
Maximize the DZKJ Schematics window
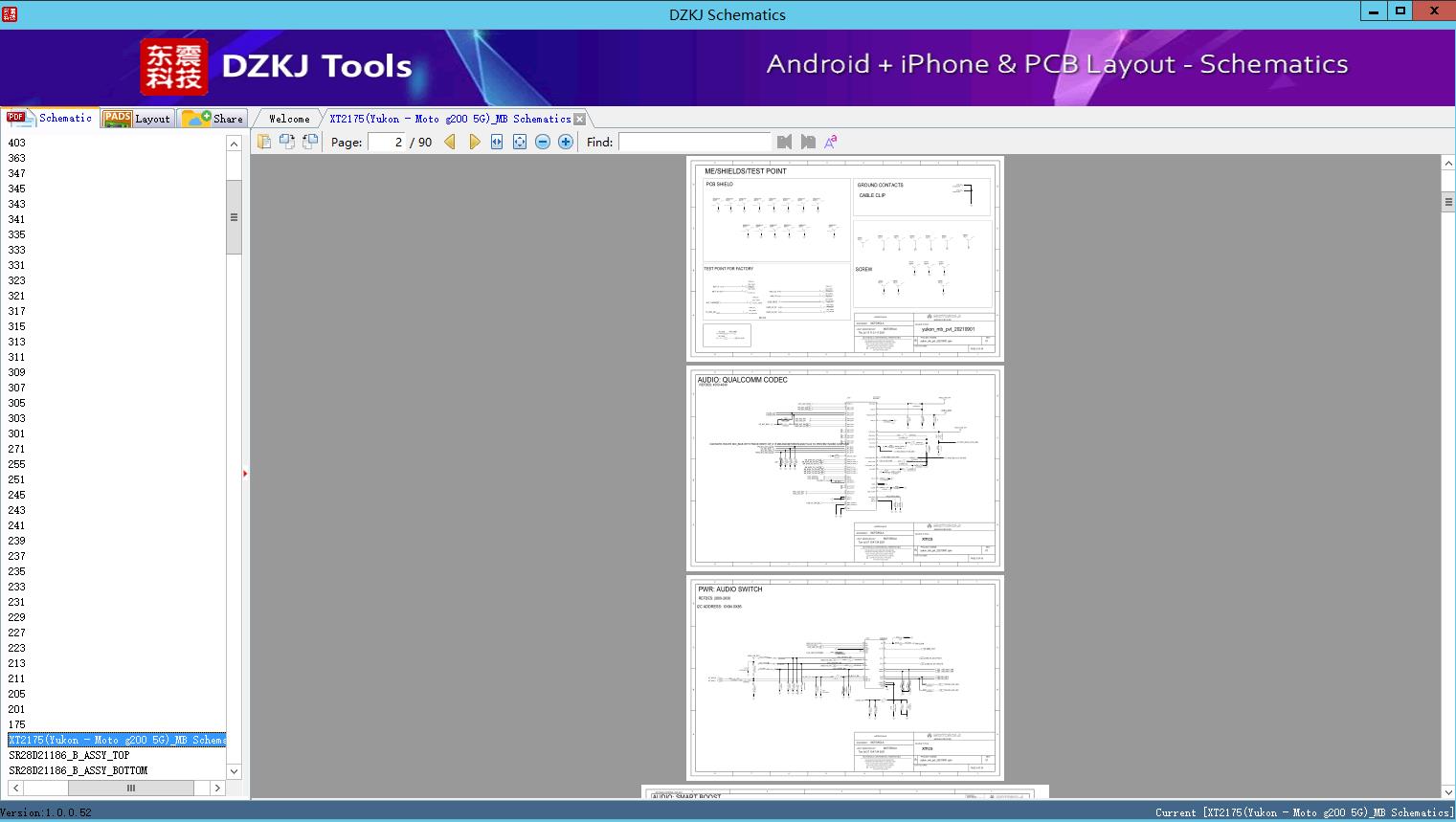pyautogui.click(x=1401, y=11)
